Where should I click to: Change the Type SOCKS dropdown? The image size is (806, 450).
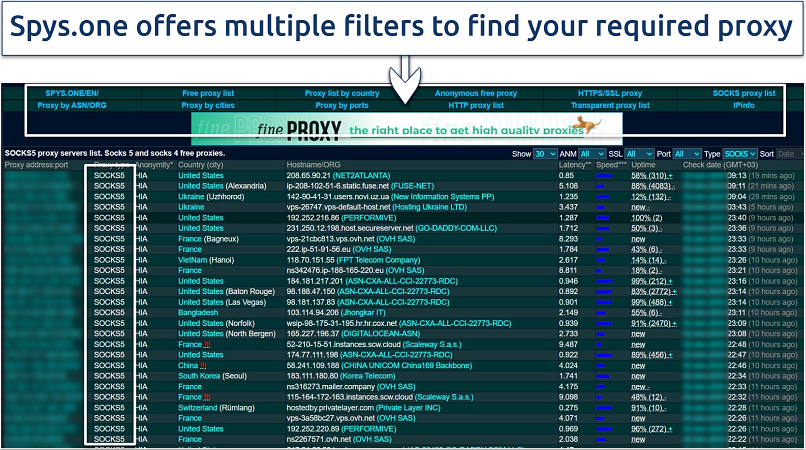tap(742, 154)
